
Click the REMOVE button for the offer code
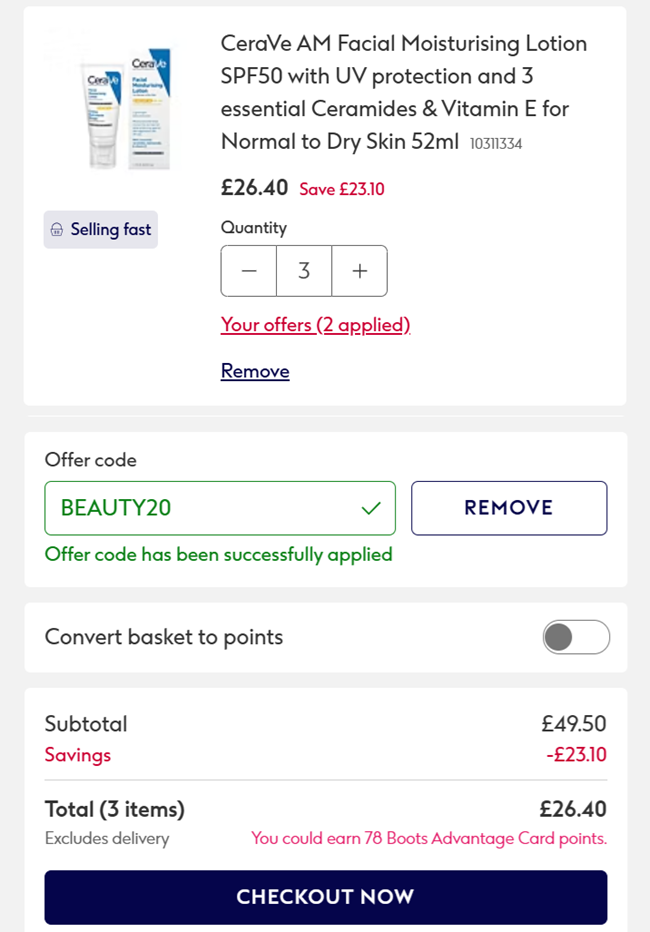509,508
